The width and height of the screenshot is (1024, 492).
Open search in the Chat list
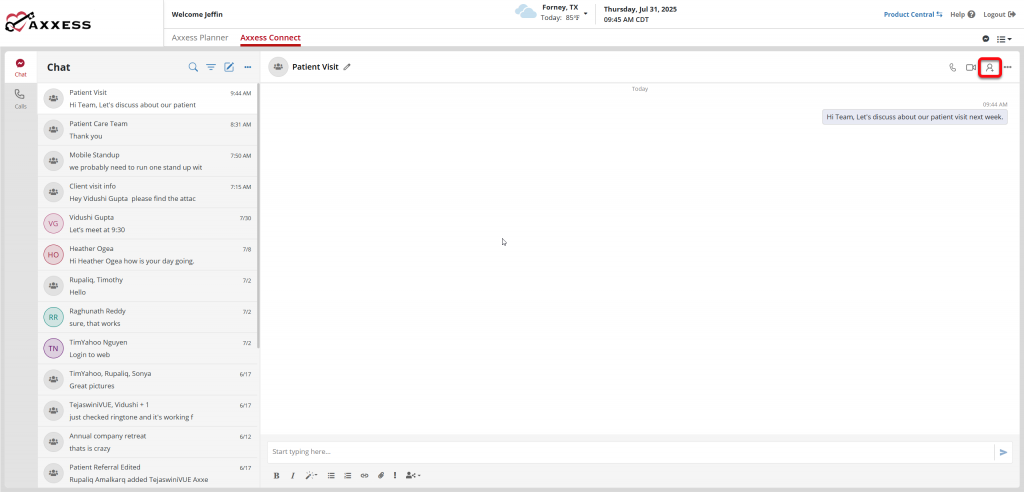(193, 67)
